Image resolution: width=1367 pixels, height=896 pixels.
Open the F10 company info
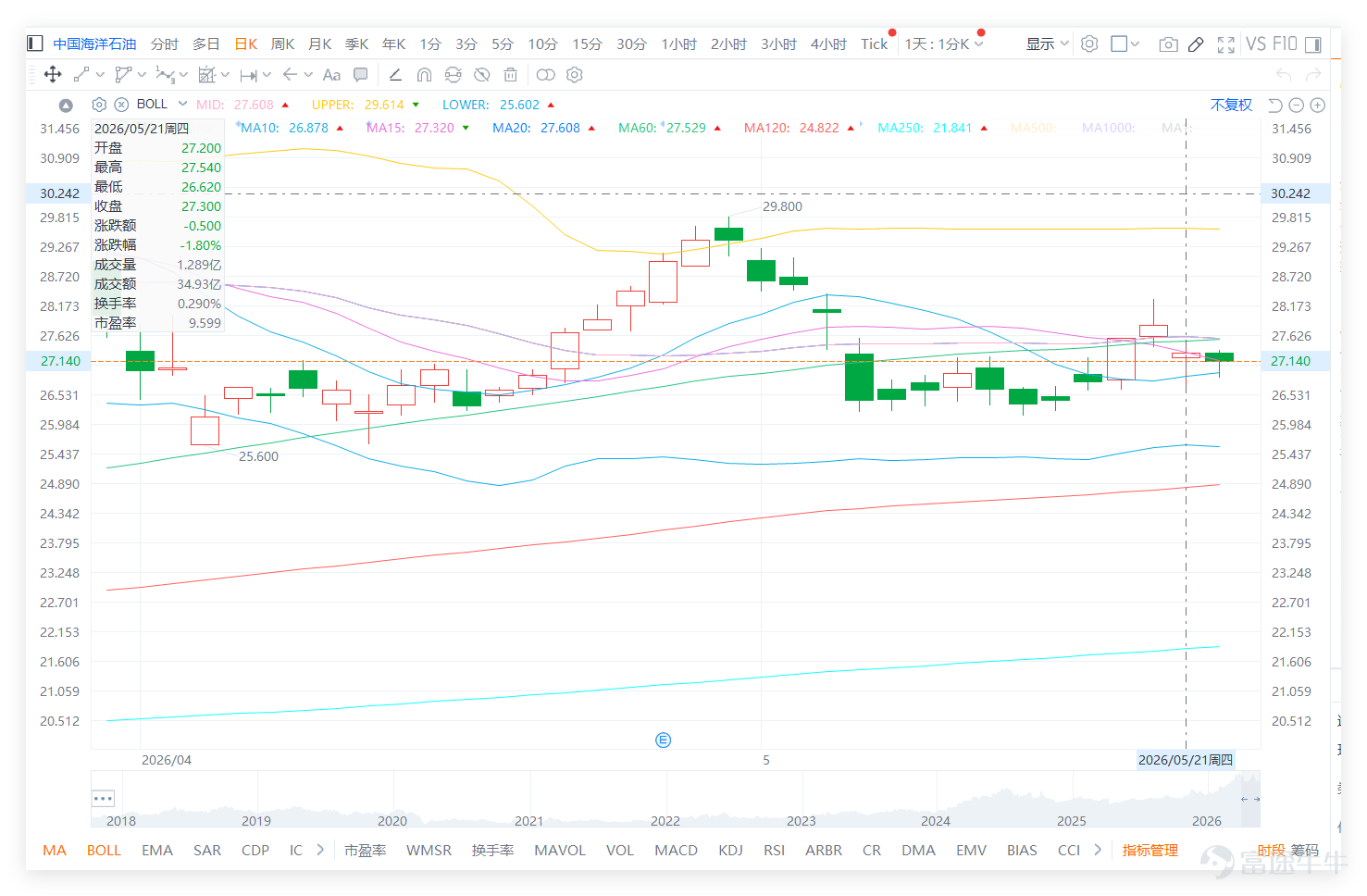[x=1285, y=44]
